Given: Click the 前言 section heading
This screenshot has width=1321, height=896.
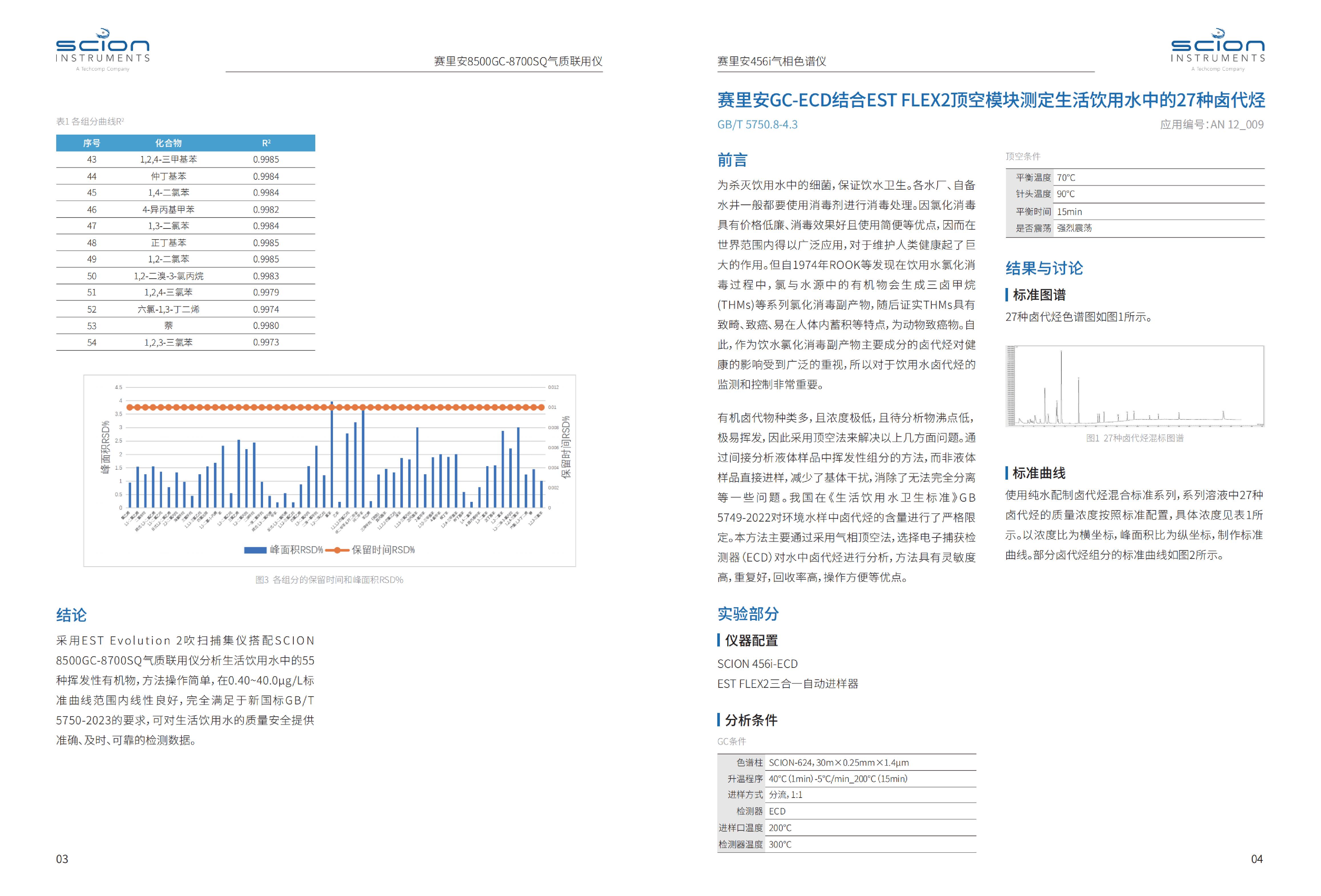Looking at the screenshot, I should [732, 160].
